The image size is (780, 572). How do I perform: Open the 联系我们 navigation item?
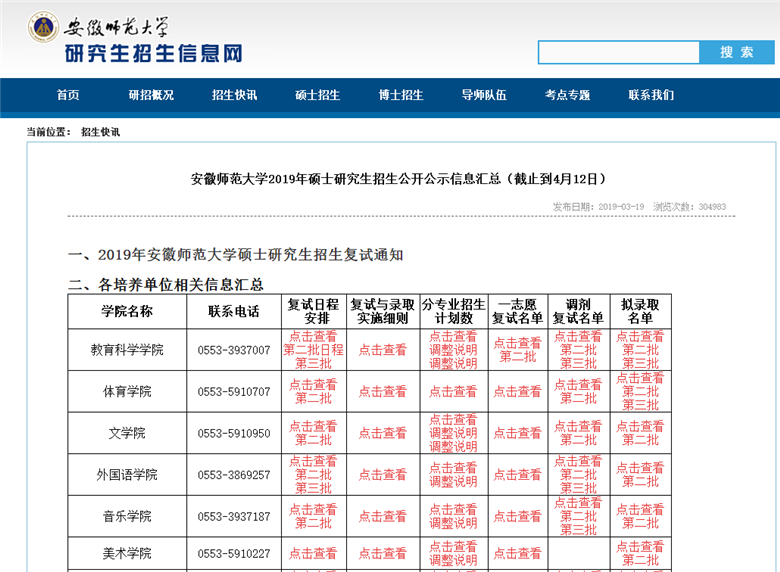tap(651, 95)
